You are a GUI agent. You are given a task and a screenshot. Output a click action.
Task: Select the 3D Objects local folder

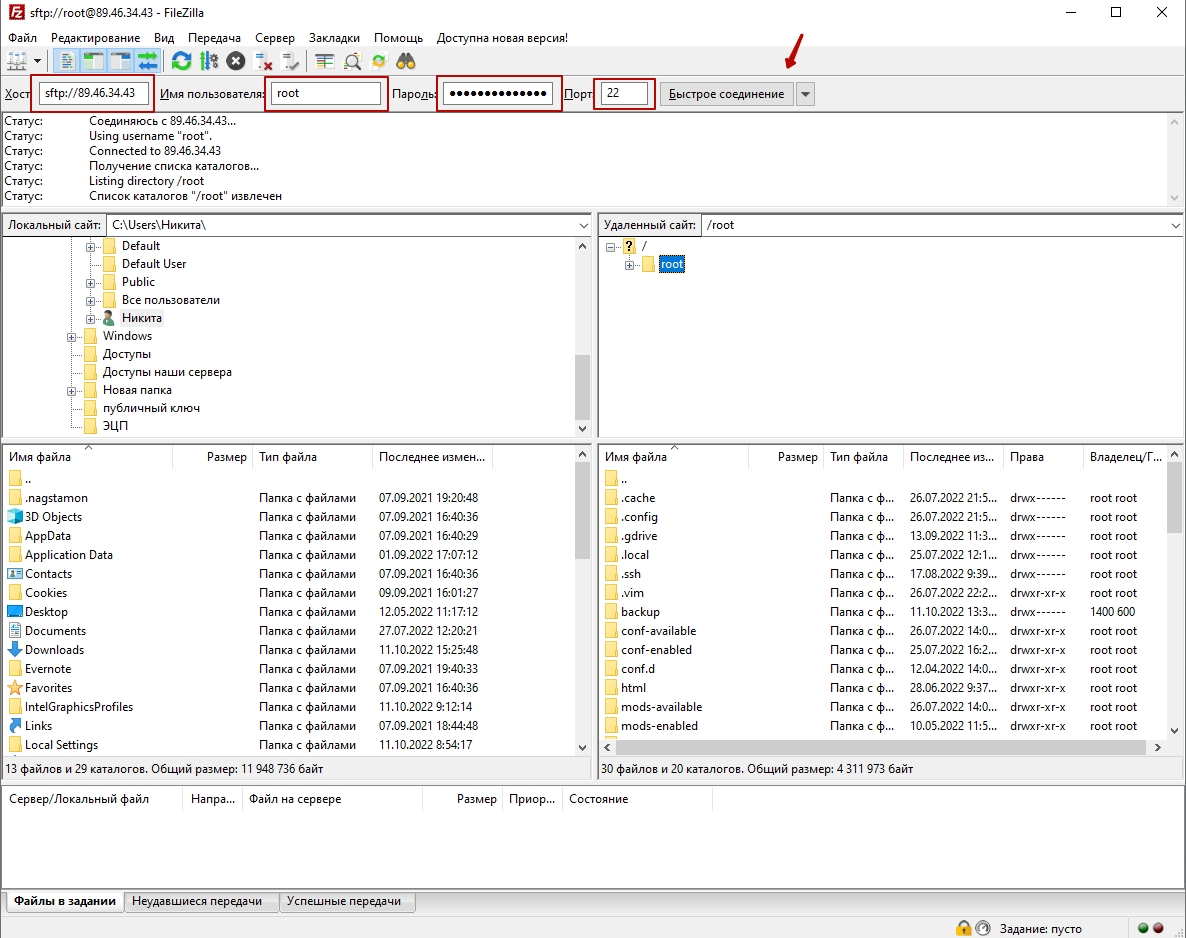pos(53,517)
